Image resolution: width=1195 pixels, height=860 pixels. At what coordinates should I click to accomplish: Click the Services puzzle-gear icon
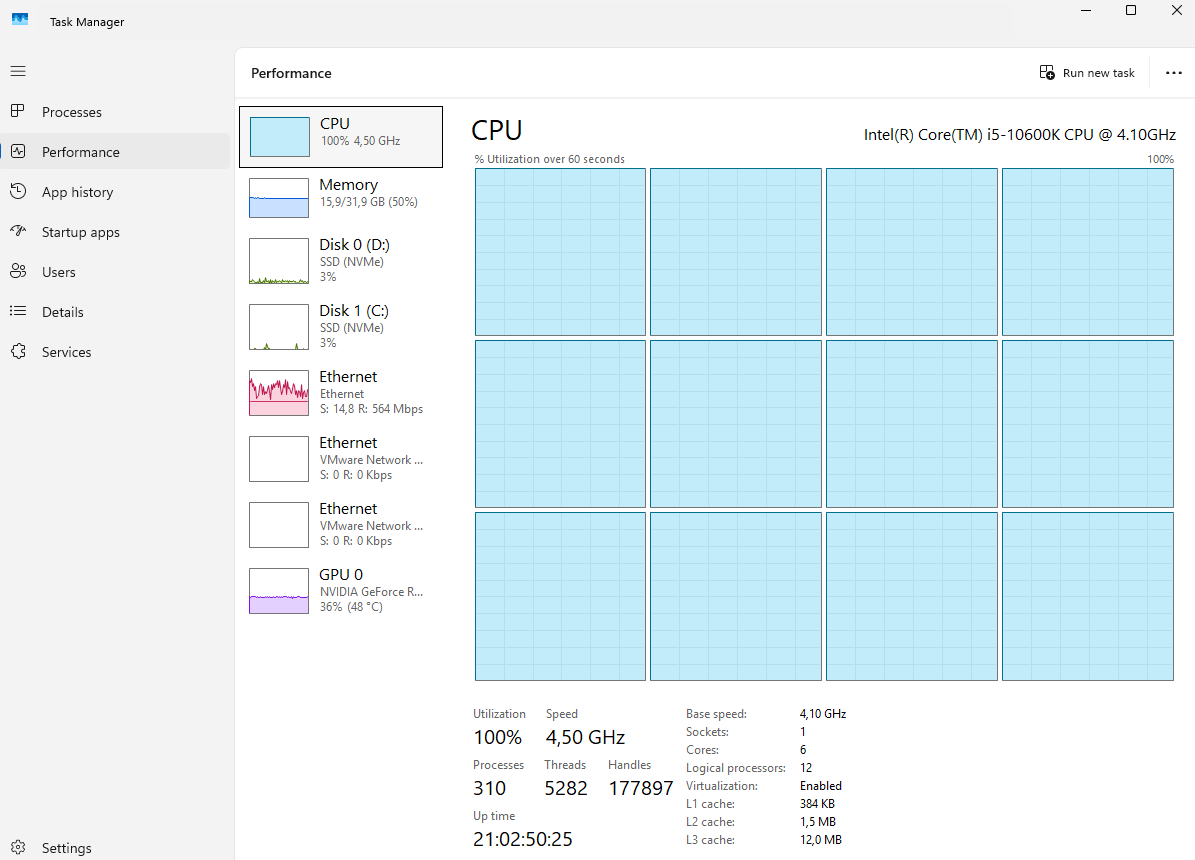click(18, 351)
